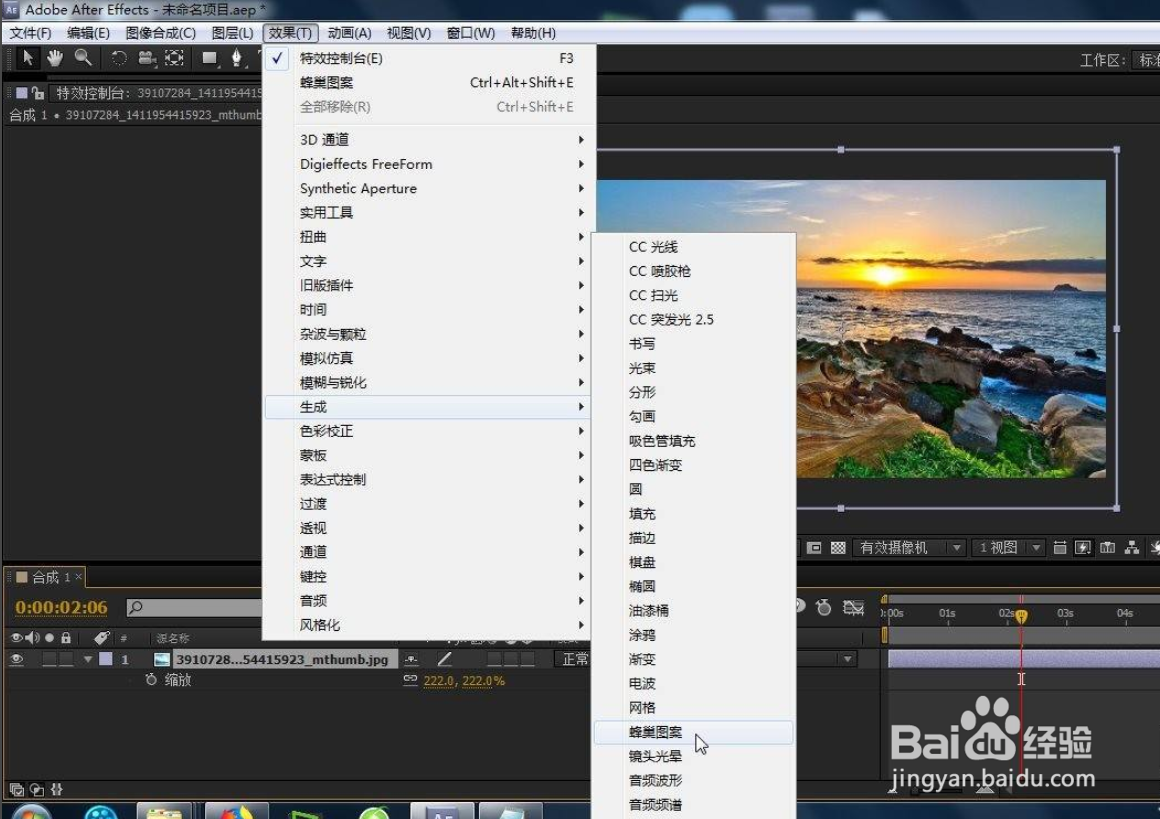Expand the 模糊与锐化 submenu

point(430,382)
